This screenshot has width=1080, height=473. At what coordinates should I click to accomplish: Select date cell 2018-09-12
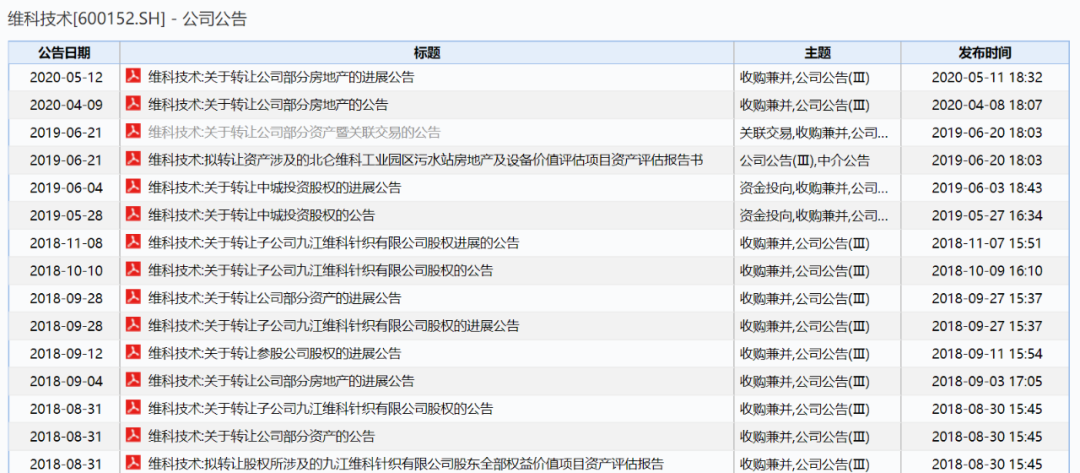click(x=65, y=353)
